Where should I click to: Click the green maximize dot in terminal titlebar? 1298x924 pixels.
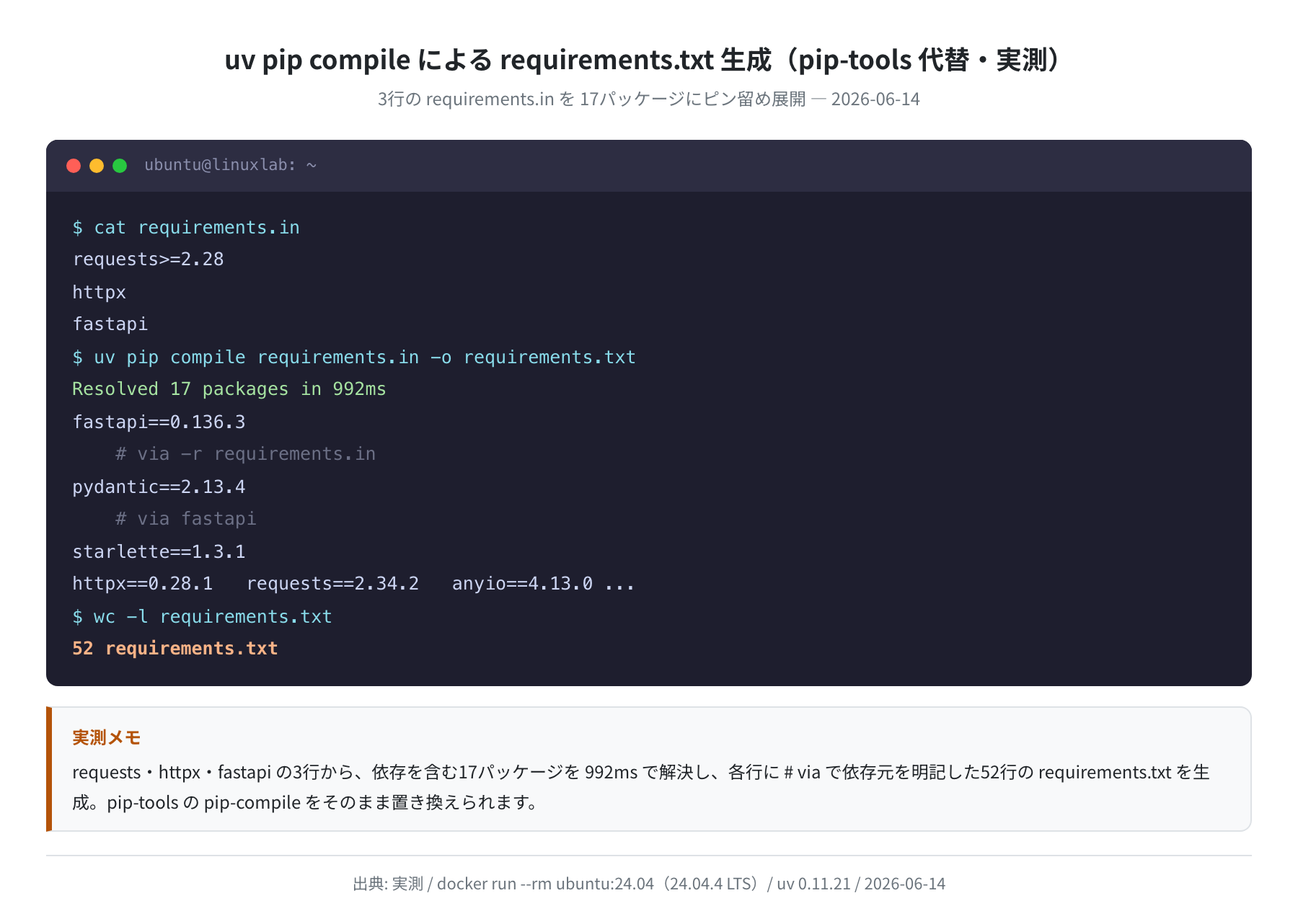point(120,166)
